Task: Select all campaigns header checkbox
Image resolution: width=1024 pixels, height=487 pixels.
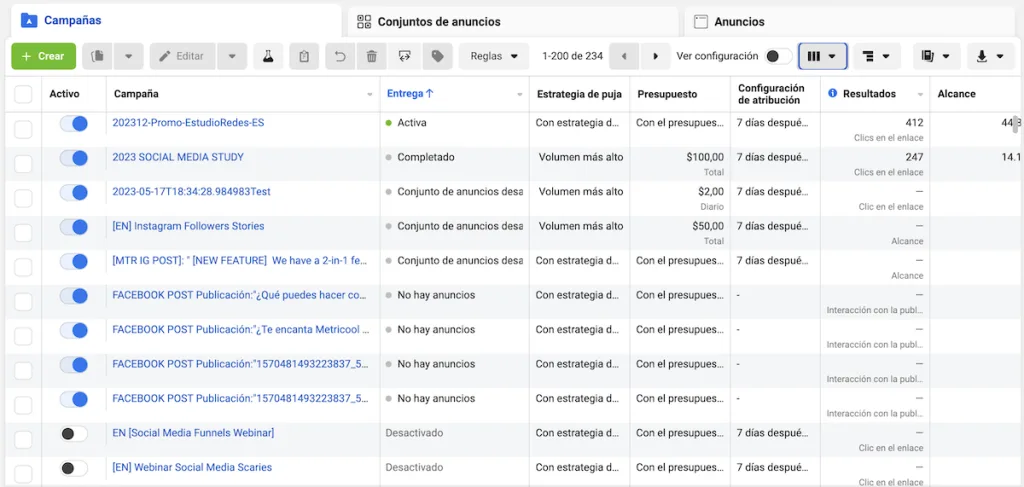Action: (23, 94)
